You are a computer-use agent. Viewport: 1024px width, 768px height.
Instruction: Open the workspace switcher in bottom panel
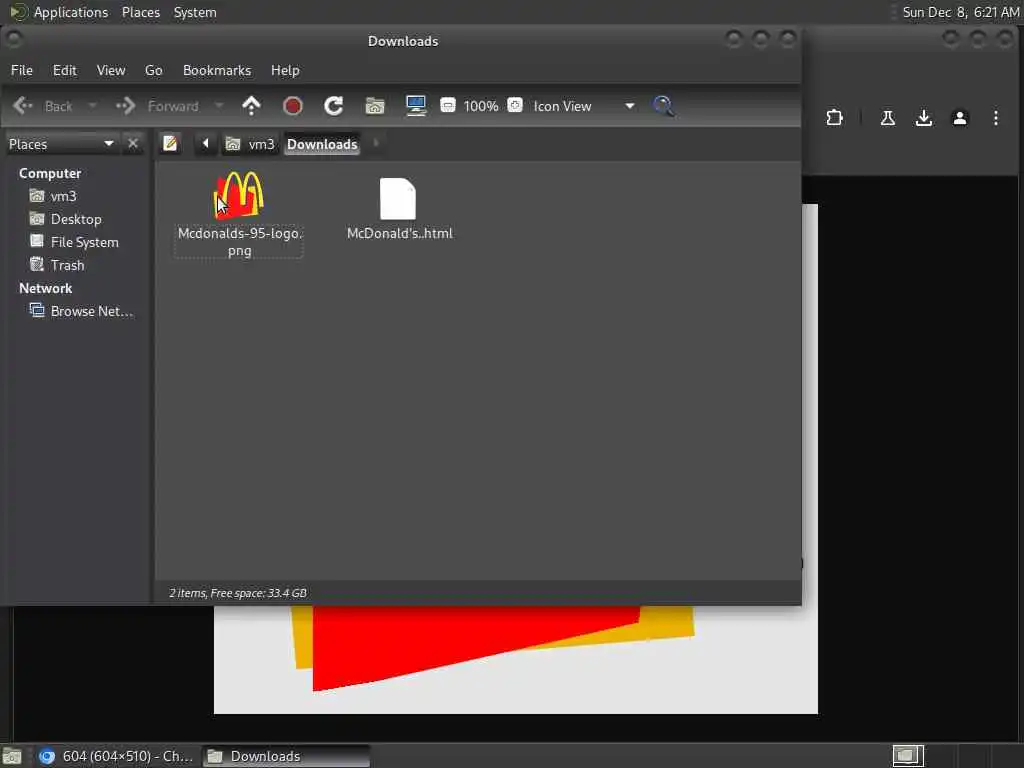(908, 756)
